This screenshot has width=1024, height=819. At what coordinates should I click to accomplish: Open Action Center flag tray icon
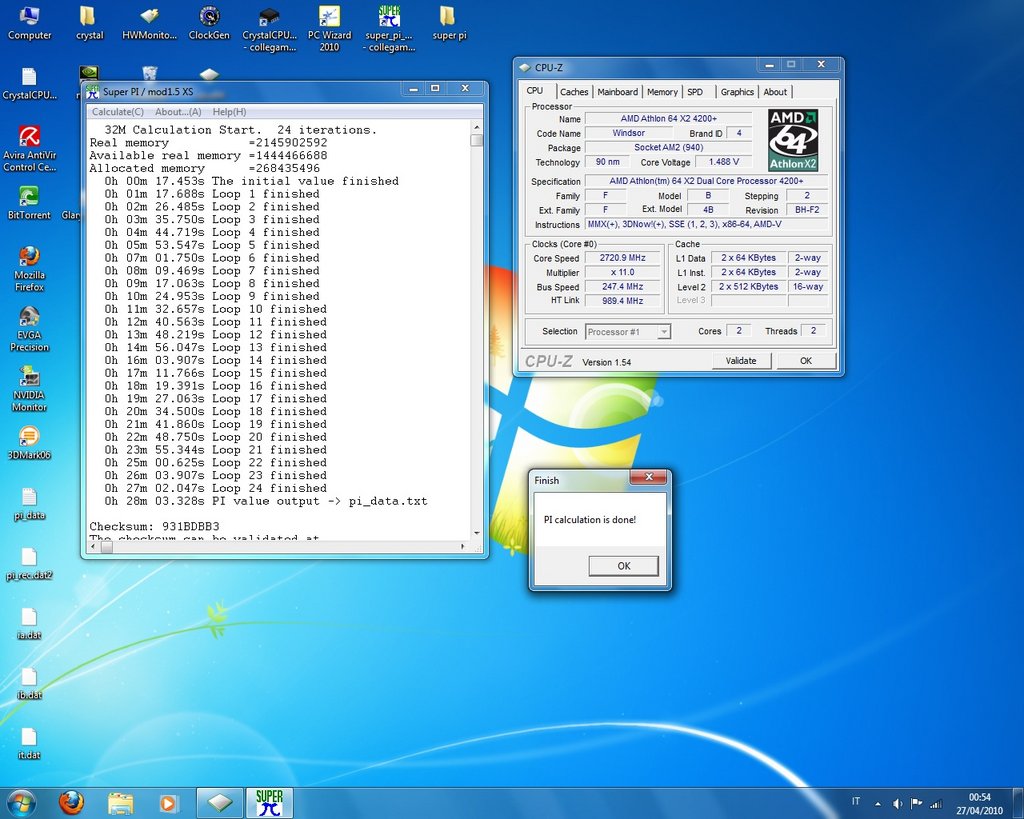(x=916, y=803)
